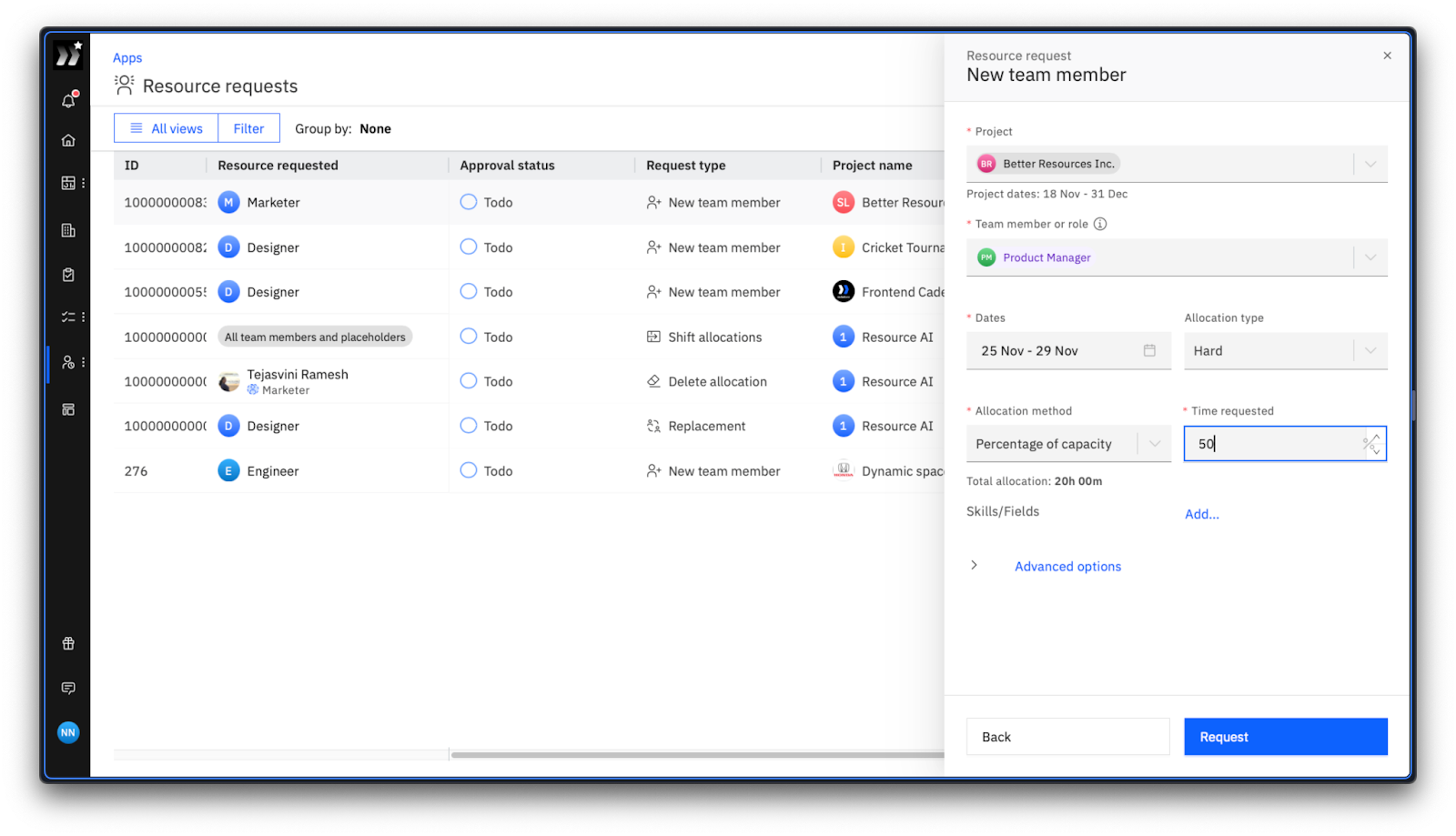Click the Cricket Tournament project icon
The width and height of the screenshot is (1456, 836).
(x=844, y=247)
